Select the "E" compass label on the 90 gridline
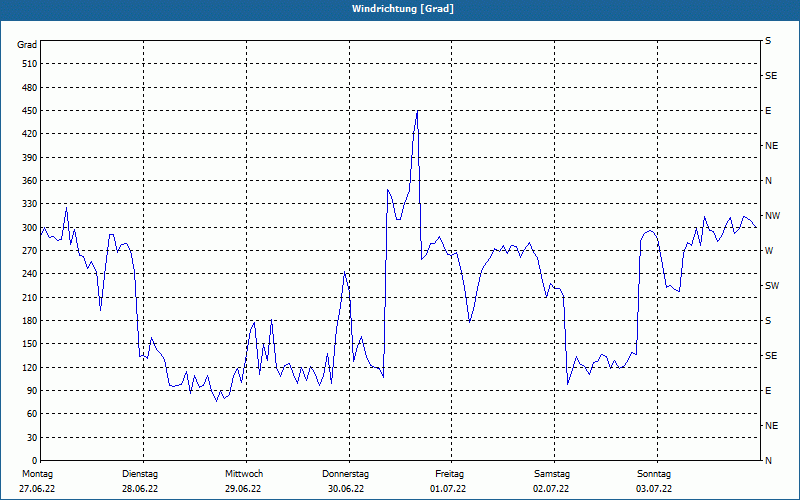This screenshot has width=800, height=500. pos(768,391)
